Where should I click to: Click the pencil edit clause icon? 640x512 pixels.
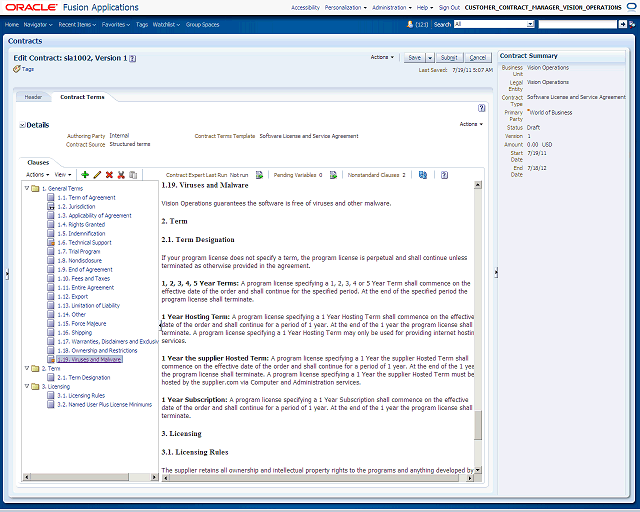pos(97,175)
